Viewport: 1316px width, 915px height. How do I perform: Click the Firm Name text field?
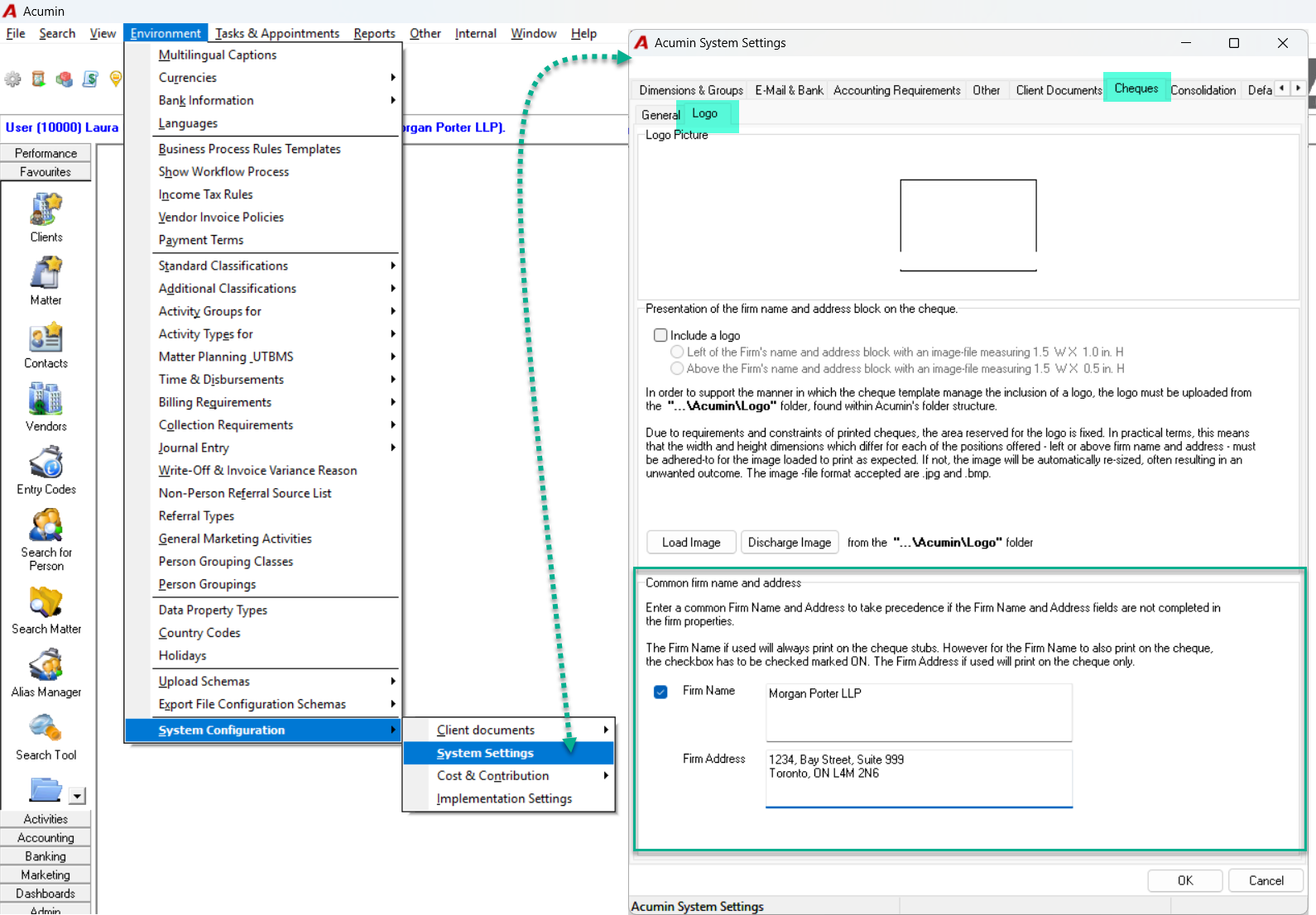[919, 712]
